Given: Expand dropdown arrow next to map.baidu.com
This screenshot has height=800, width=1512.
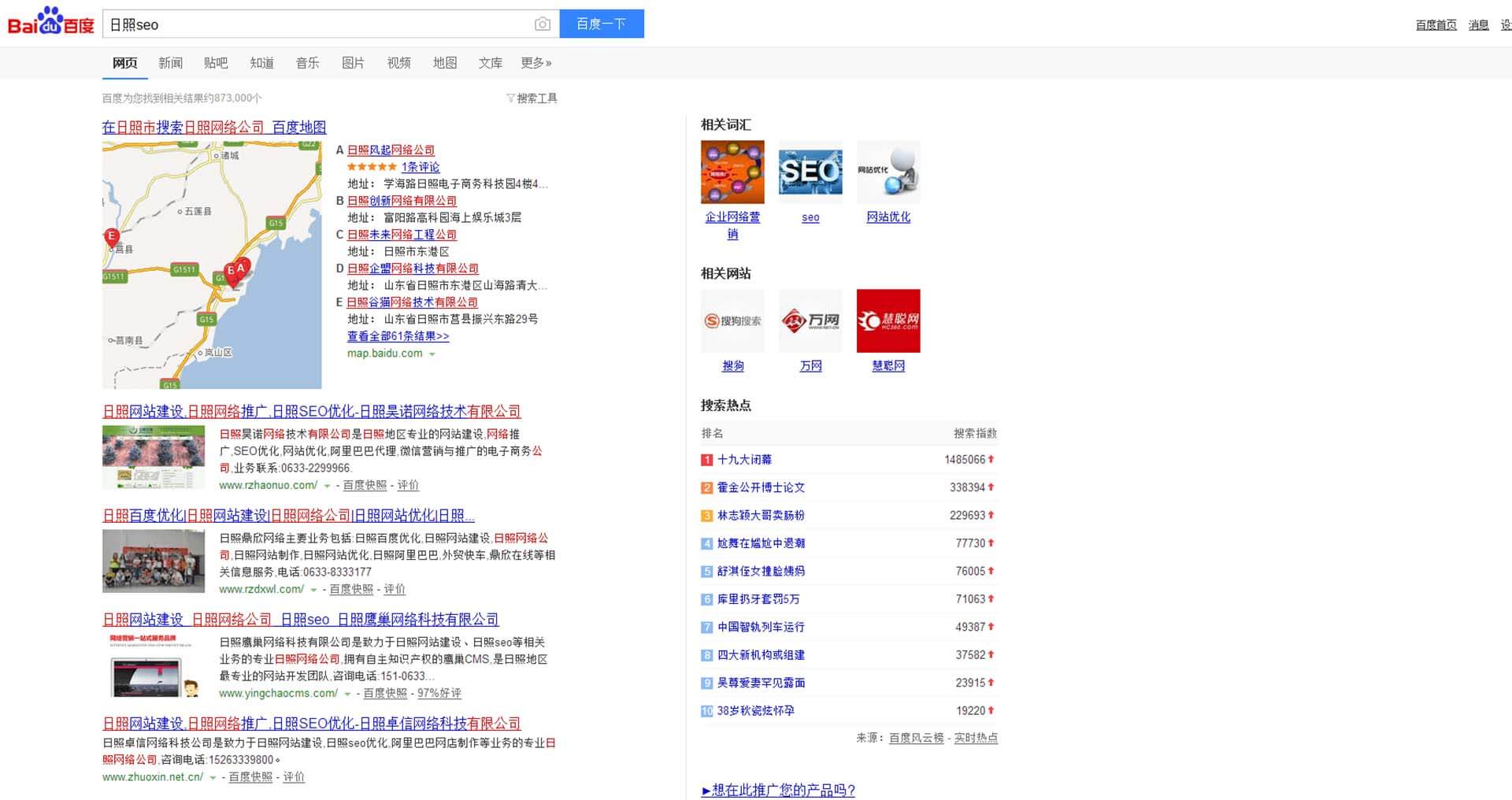Looking at the screenshot, I should coord(432,354).
